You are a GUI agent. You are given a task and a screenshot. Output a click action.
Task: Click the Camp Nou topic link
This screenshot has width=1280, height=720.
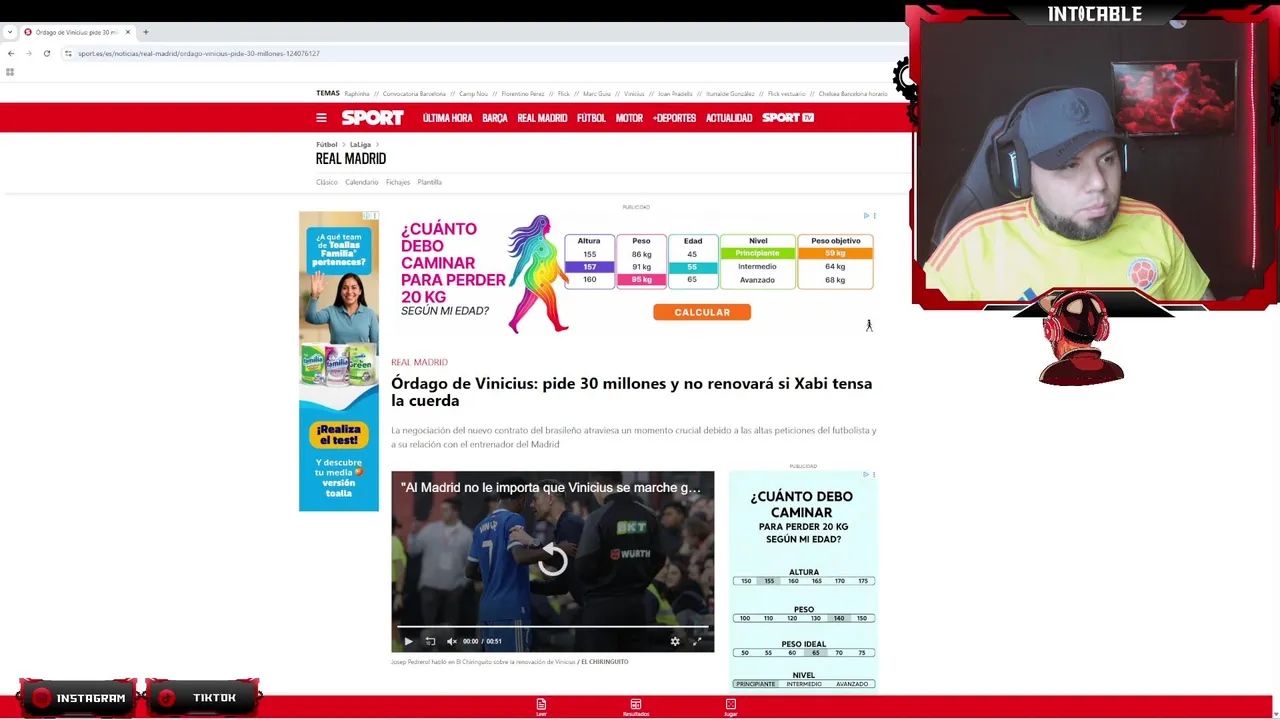click(473, 94)
